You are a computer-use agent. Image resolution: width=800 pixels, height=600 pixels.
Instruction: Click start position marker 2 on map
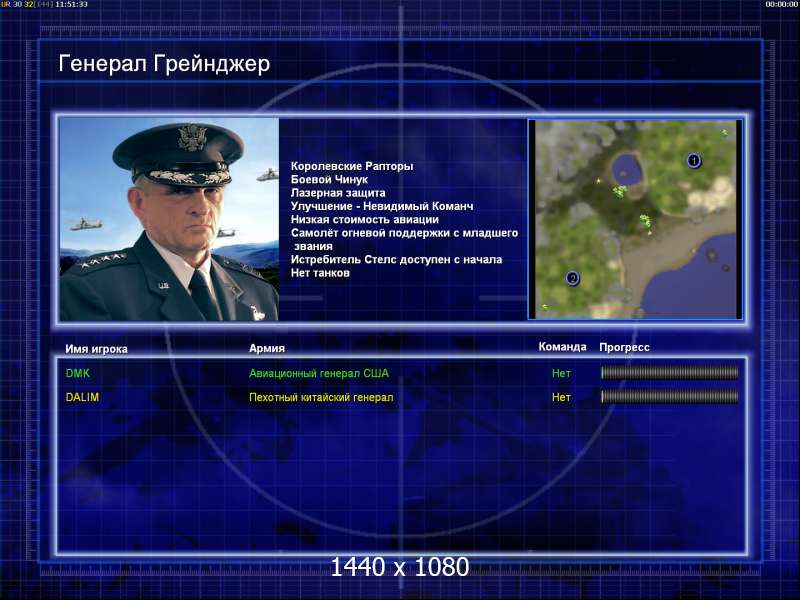pos(572,278)
